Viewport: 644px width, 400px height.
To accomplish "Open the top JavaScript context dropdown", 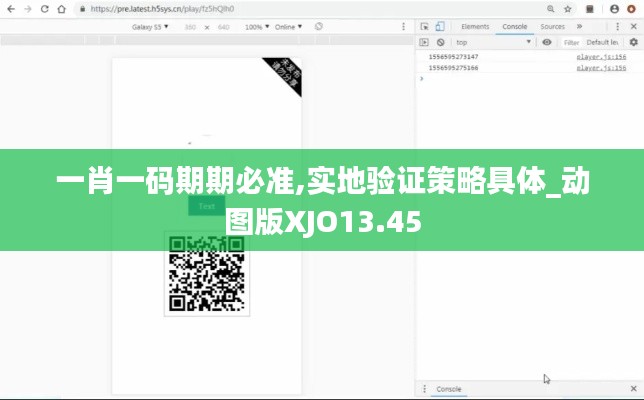I will [493, 42].
